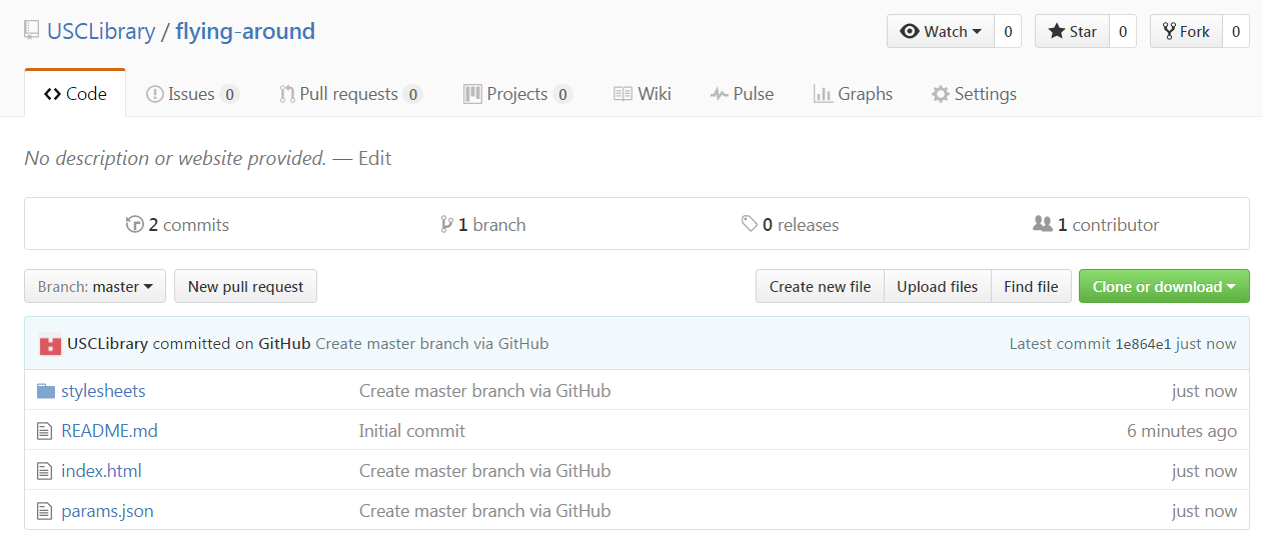The image size is (1263, 538).
Task: Open the 0 releases page
Action: tap(790, 225)
